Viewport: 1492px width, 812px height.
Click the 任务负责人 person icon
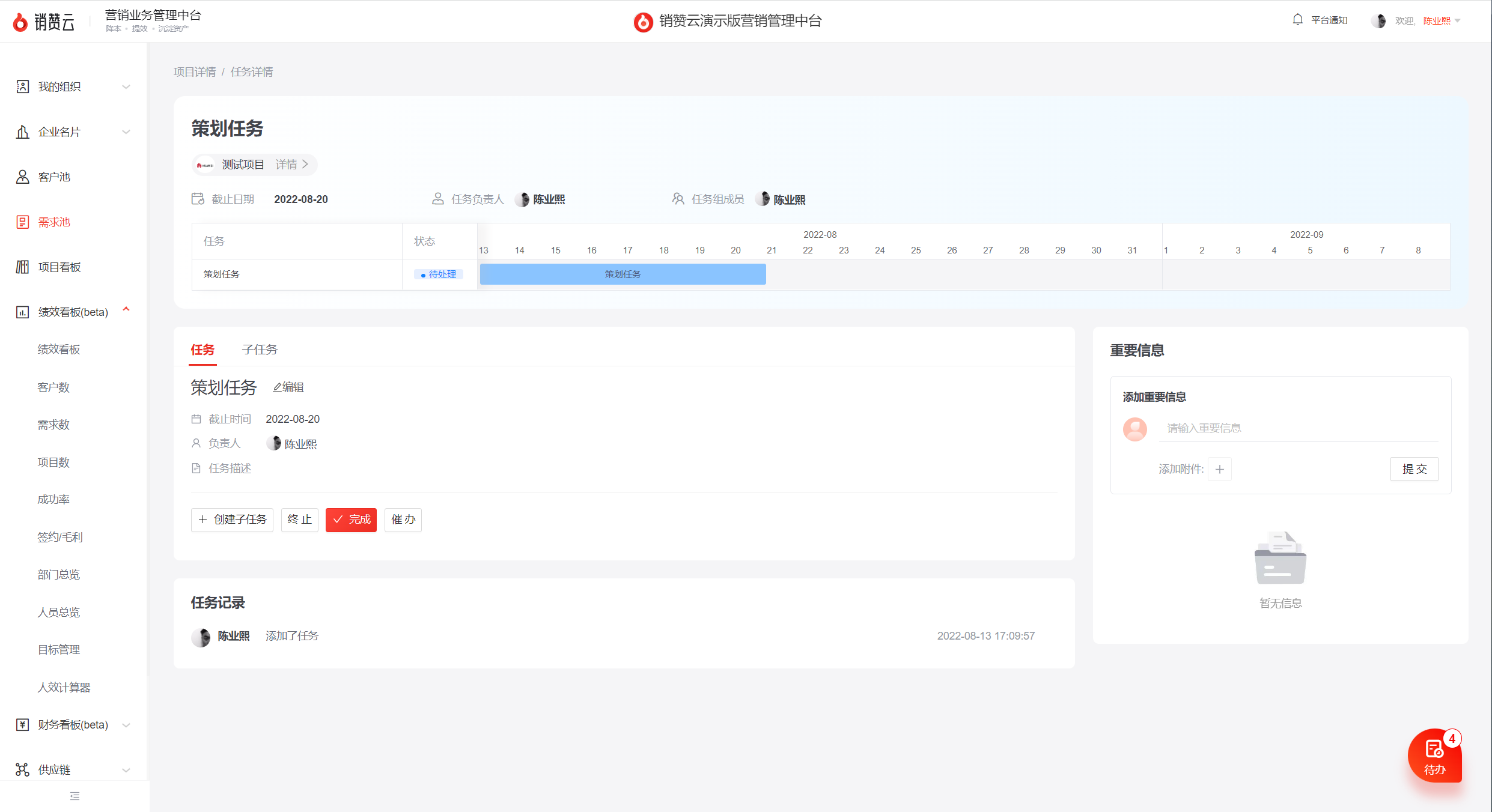(x=438, y=199)
